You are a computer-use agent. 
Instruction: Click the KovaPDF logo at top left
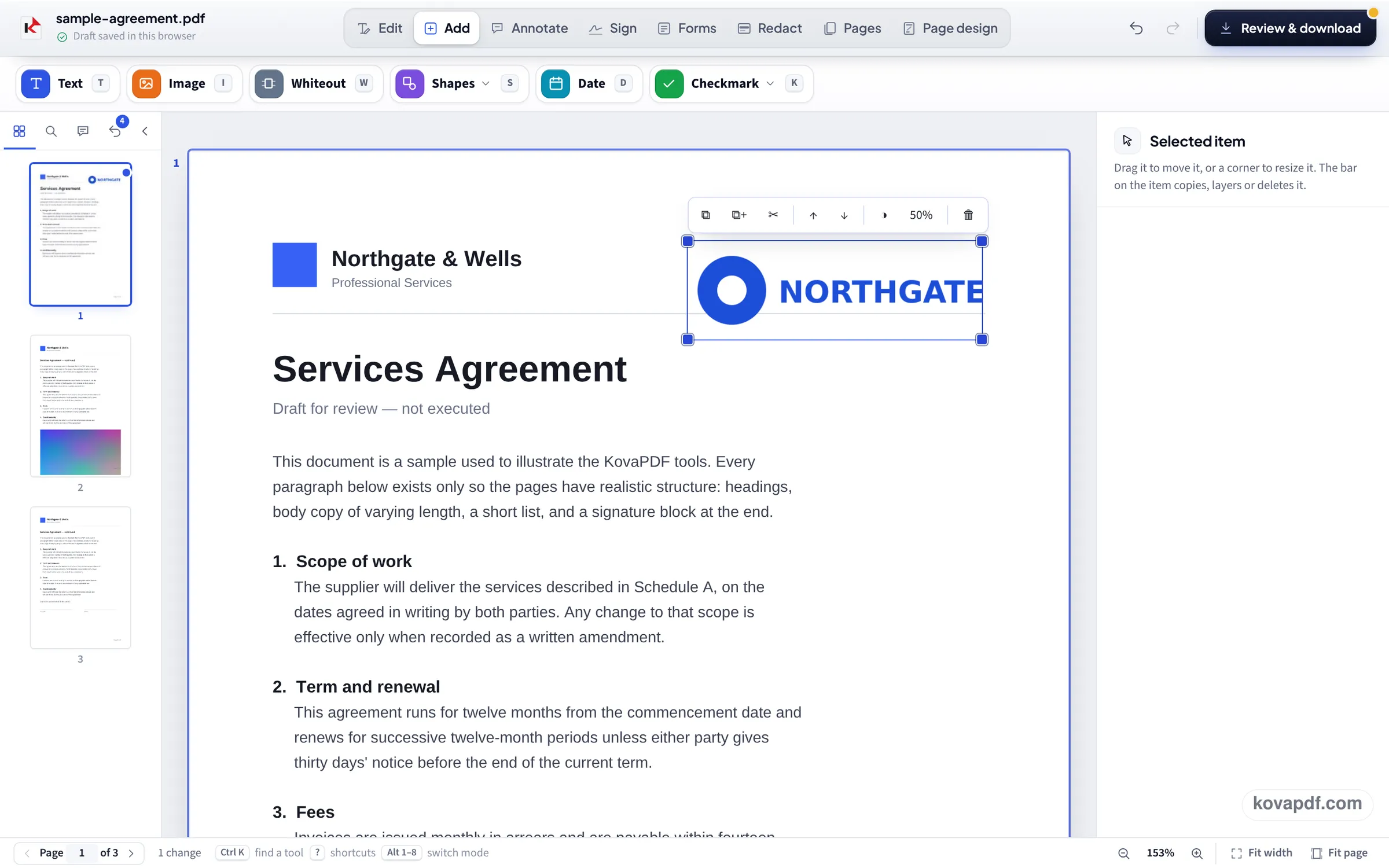coord(32,27)
